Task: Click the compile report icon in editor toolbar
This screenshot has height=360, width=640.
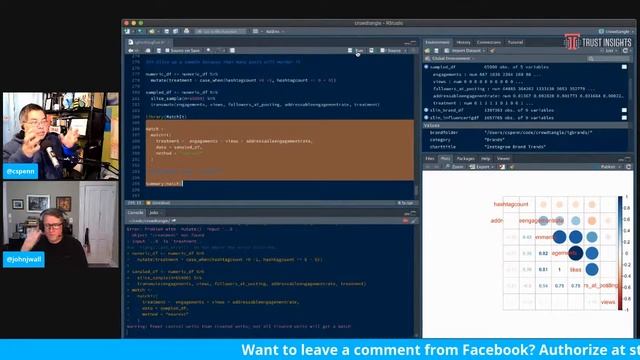Action: (x=232, y=51)
